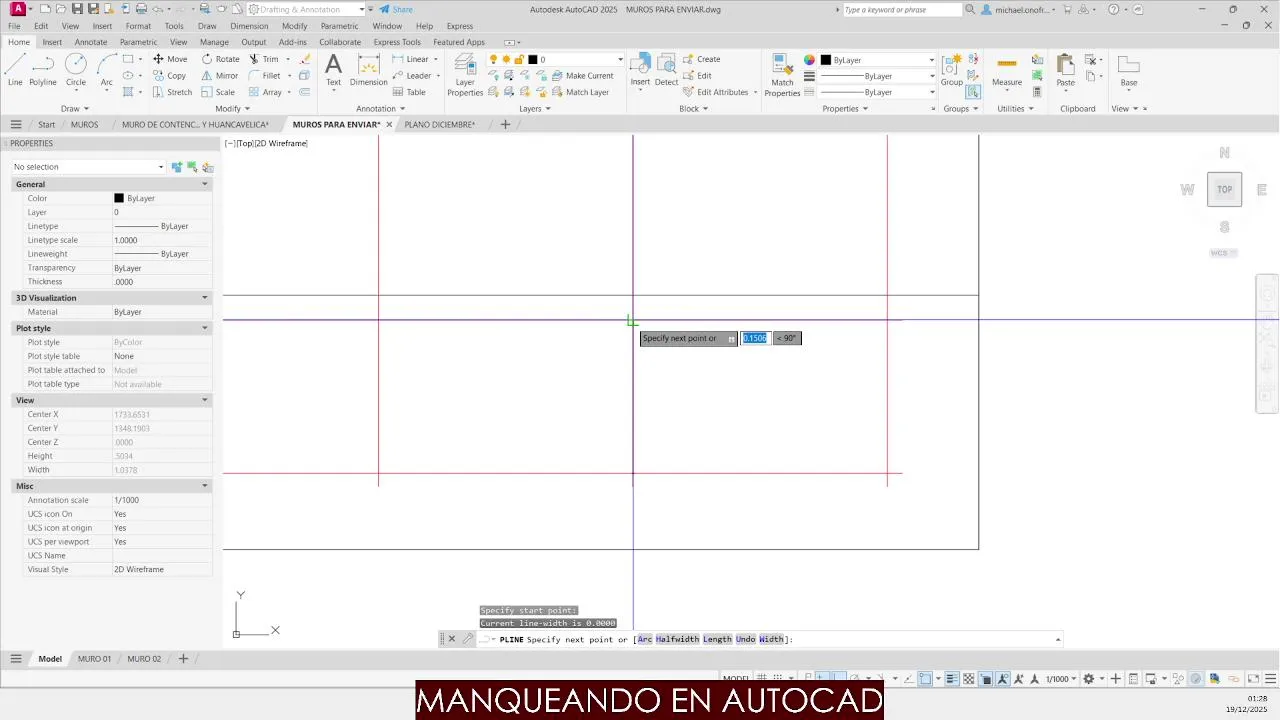Toggle the PICKADD selection mode button
Screen dimensions: 1280x720
pos(177,167)
